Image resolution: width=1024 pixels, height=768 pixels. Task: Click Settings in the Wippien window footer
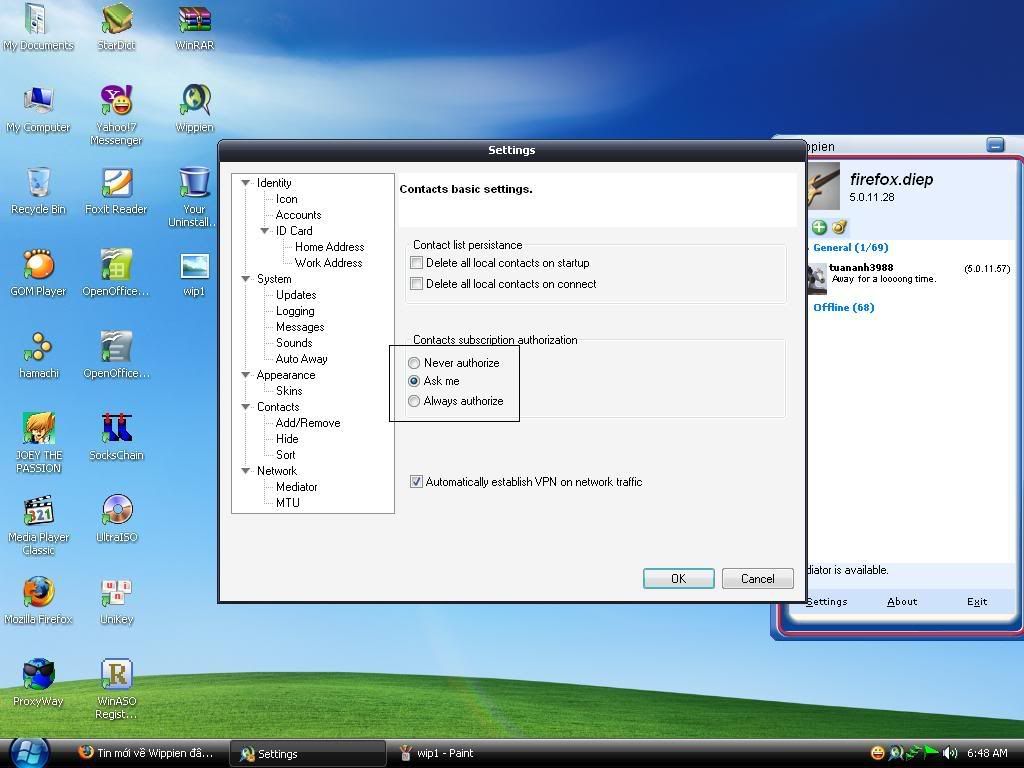tap(827, 601)
